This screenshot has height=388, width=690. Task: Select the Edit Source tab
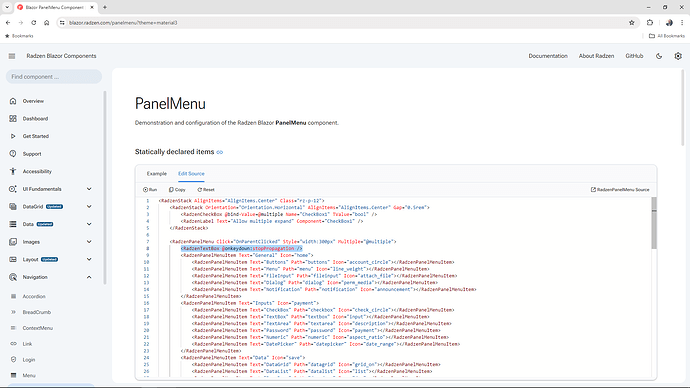click(x=191, y=174)
